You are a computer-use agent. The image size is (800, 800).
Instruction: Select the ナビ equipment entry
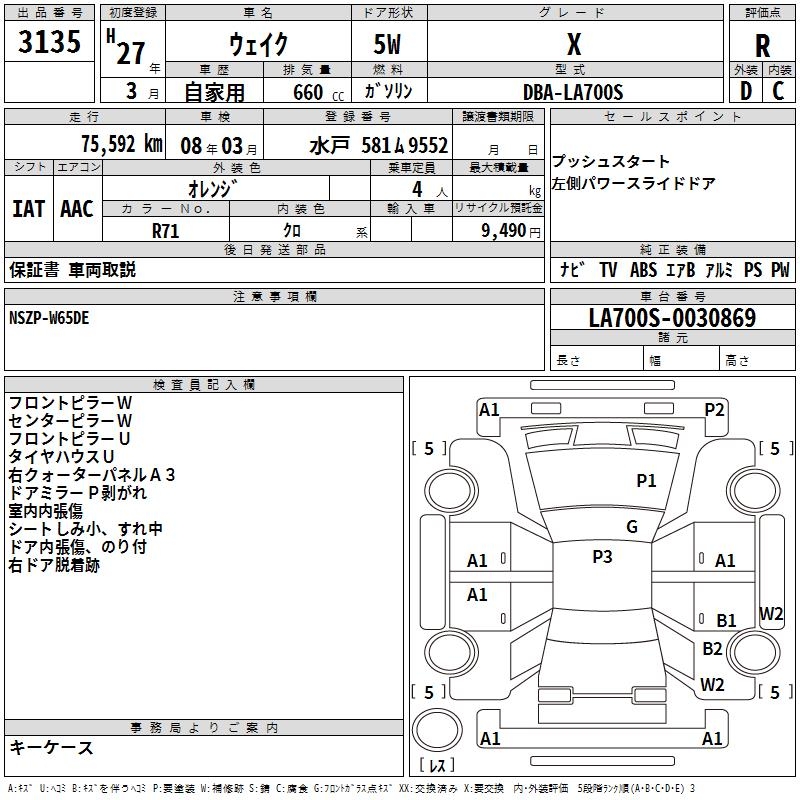(x=572, y=269)
